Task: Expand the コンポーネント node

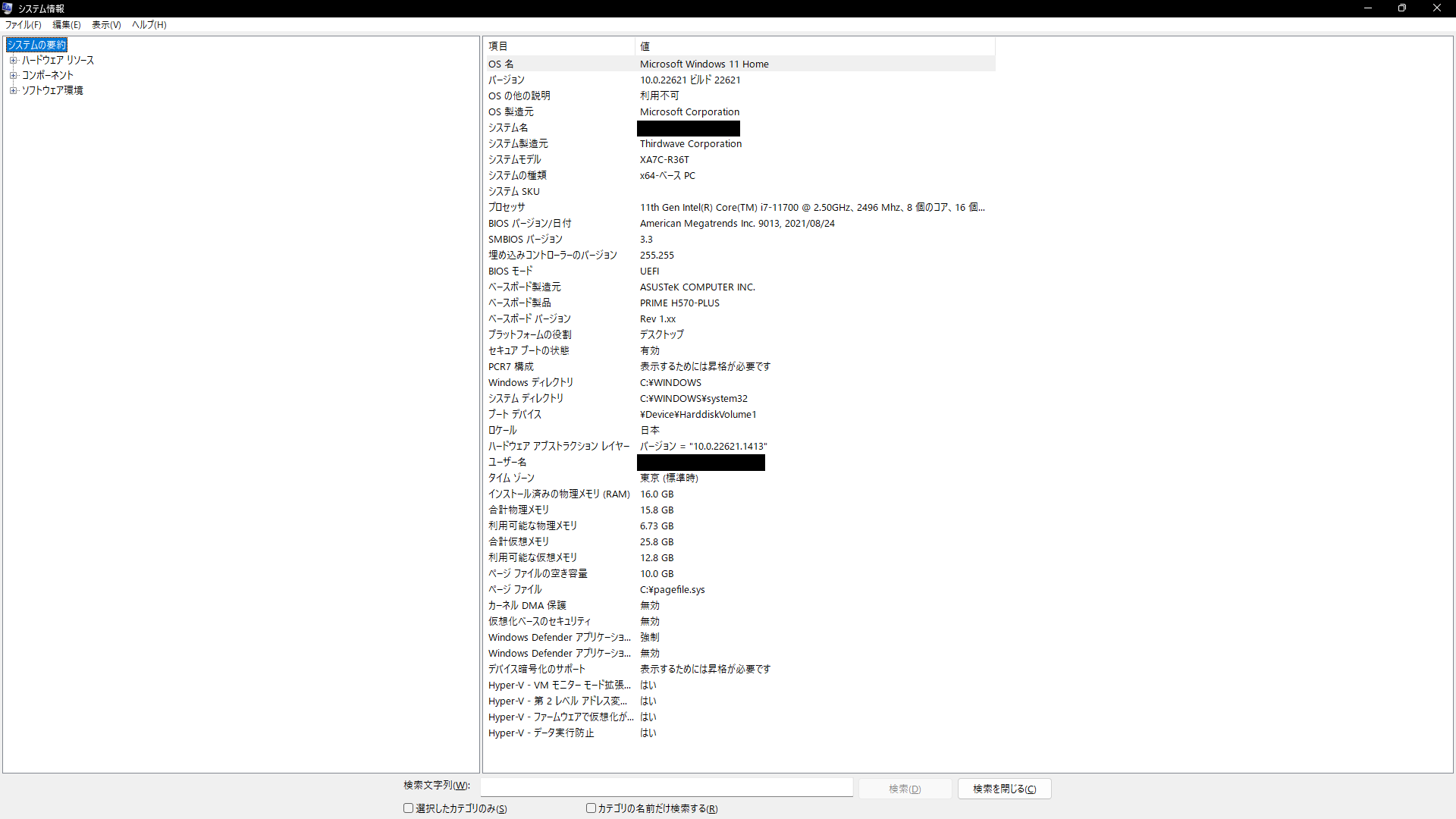Action: tap(13, 75)
